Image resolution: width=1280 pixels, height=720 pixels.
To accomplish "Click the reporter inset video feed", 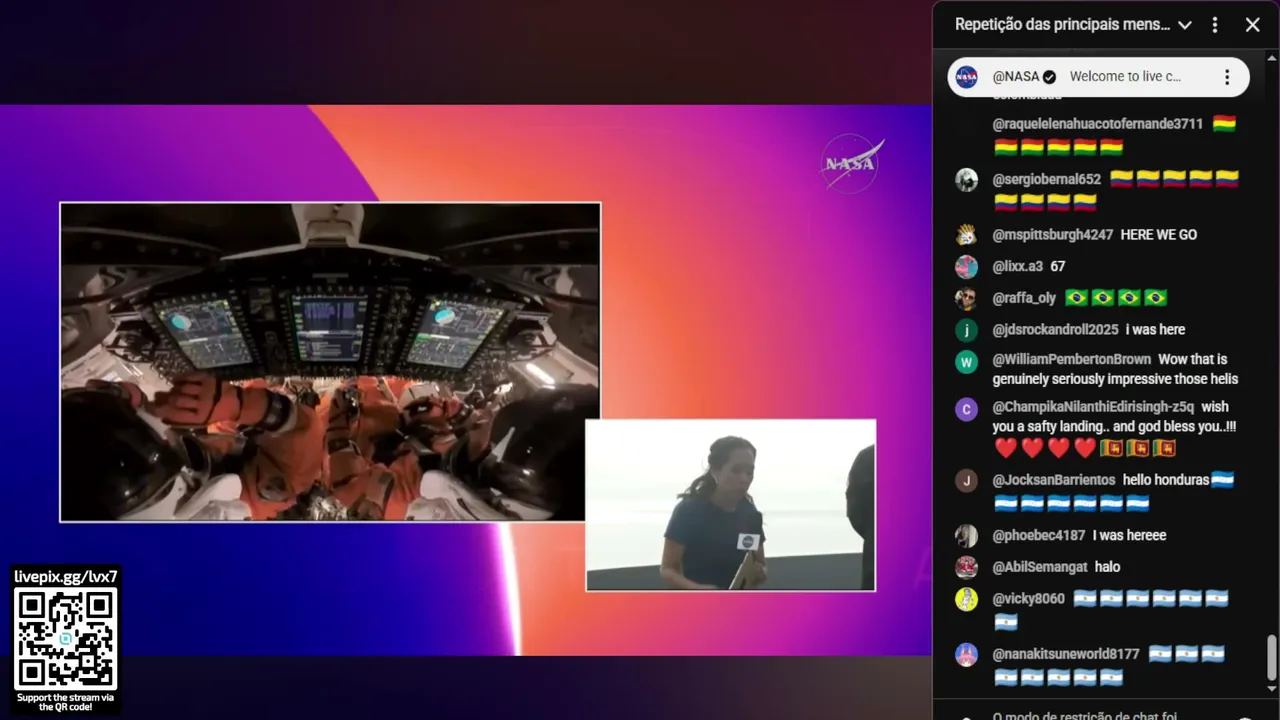I will click(730, 505).
